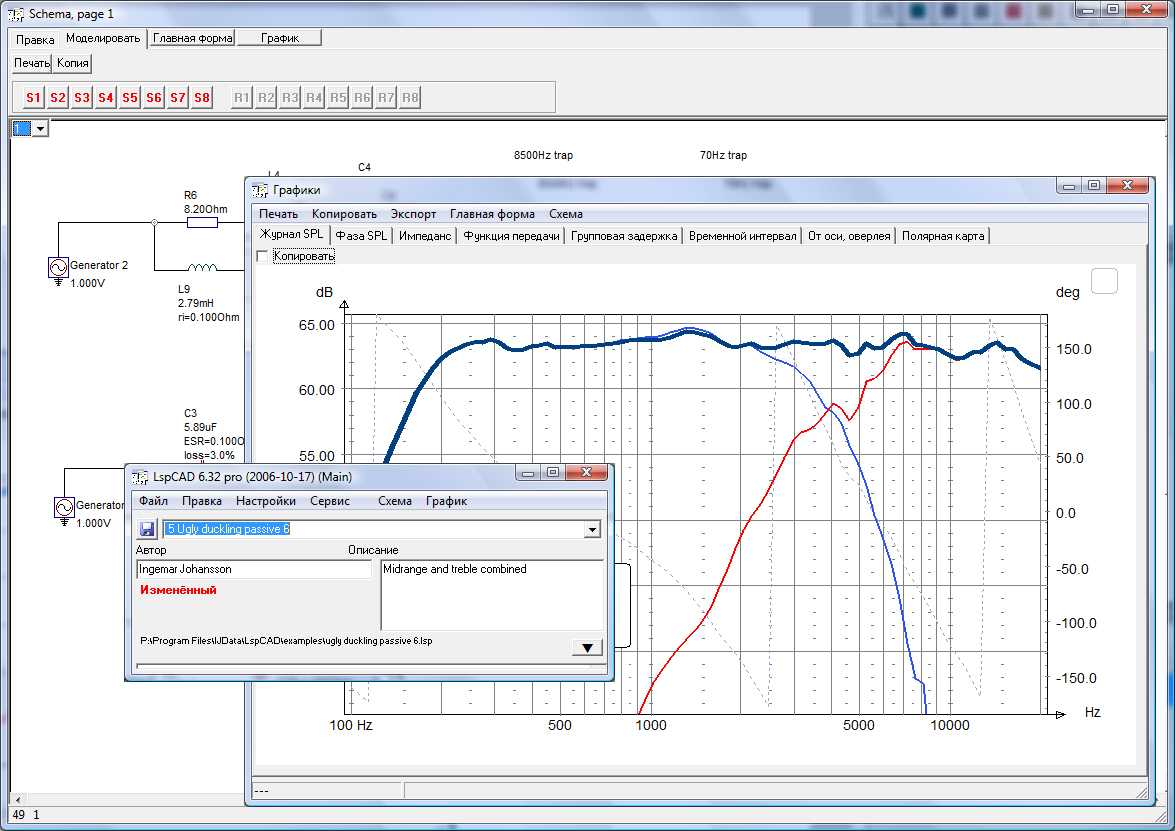Click the R8 toolbar button
The height and width of the screenshot is (831, 1175).
click(x=410, y=97)
